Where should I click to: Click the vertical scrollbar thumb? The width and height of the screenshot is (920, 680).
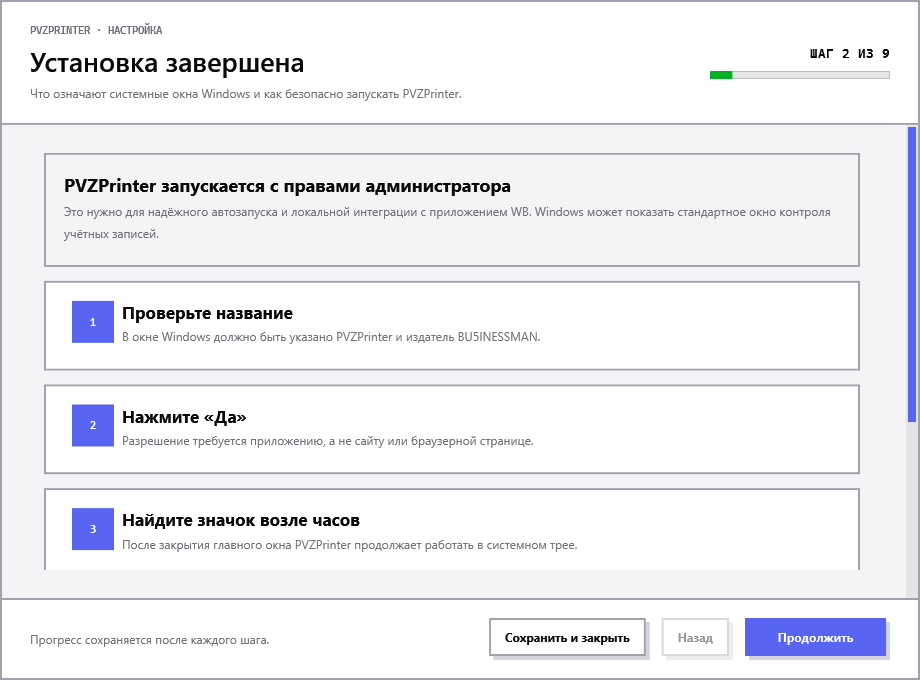coord(912,274)
